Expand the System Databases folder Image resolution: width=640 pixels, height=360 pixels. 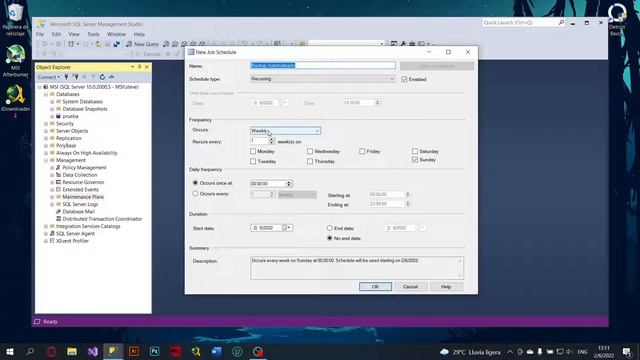(x=52, y=102)
